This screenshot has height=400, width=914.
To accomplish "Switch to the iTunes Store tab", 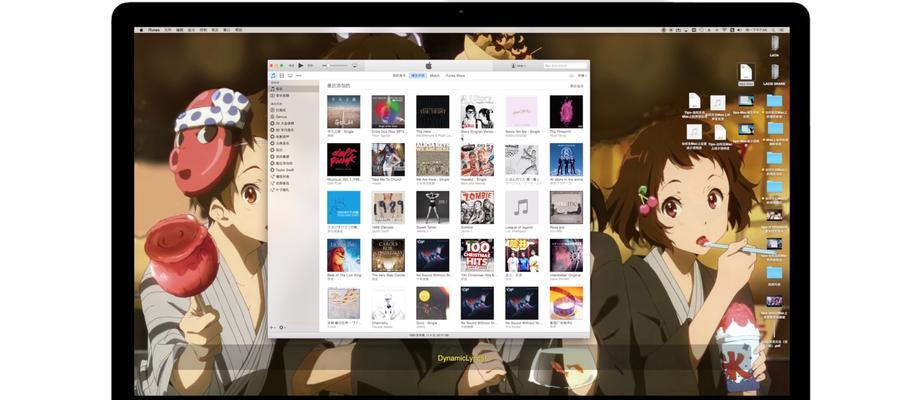I will coord(455,75).
